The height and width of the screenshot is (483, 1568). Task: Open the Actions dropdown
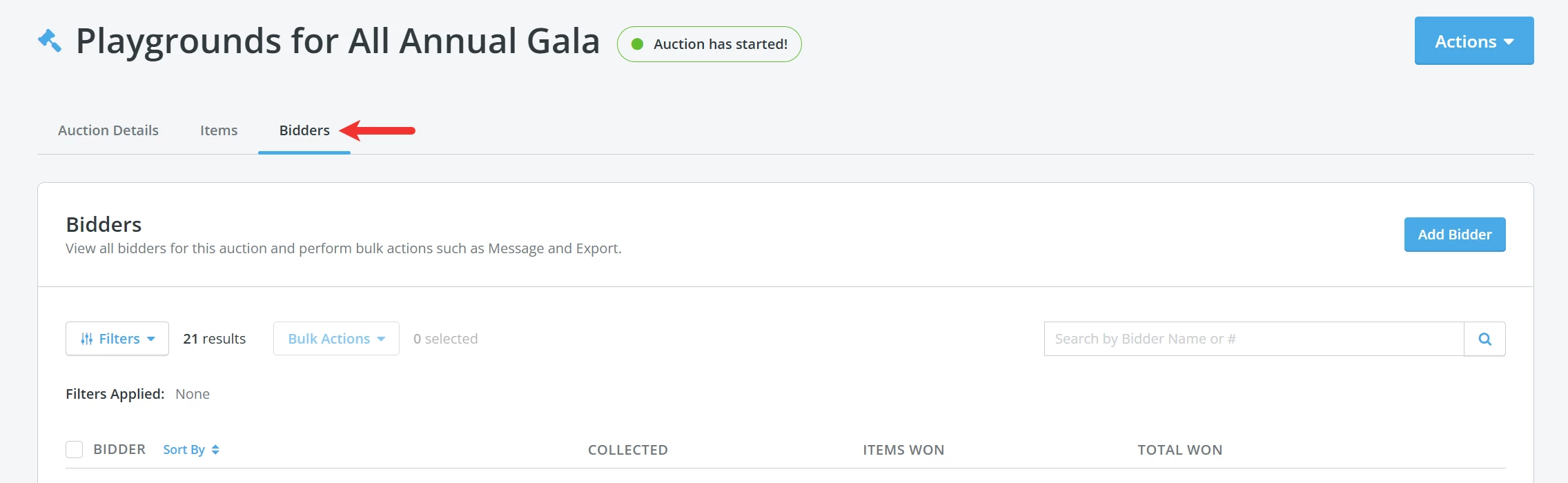click(1473, 41)
